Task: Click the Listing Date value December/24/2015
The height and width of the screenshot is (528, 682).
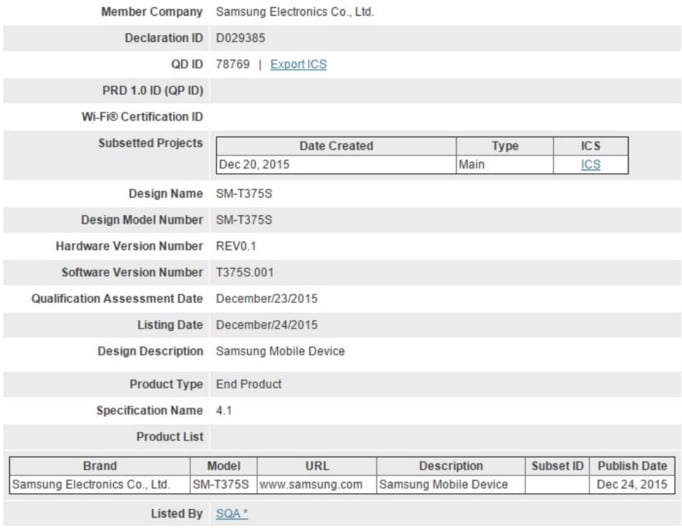Action: tap(267, 325)
